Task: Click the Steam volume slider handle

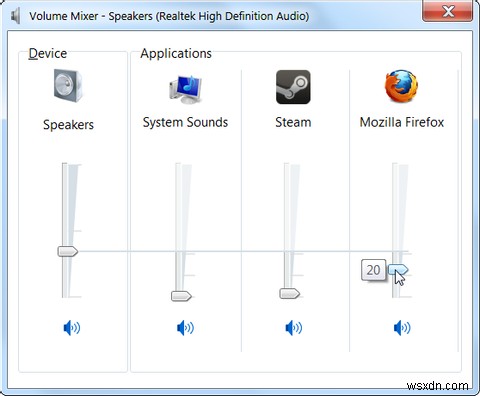Action: [x=289, y=293]
